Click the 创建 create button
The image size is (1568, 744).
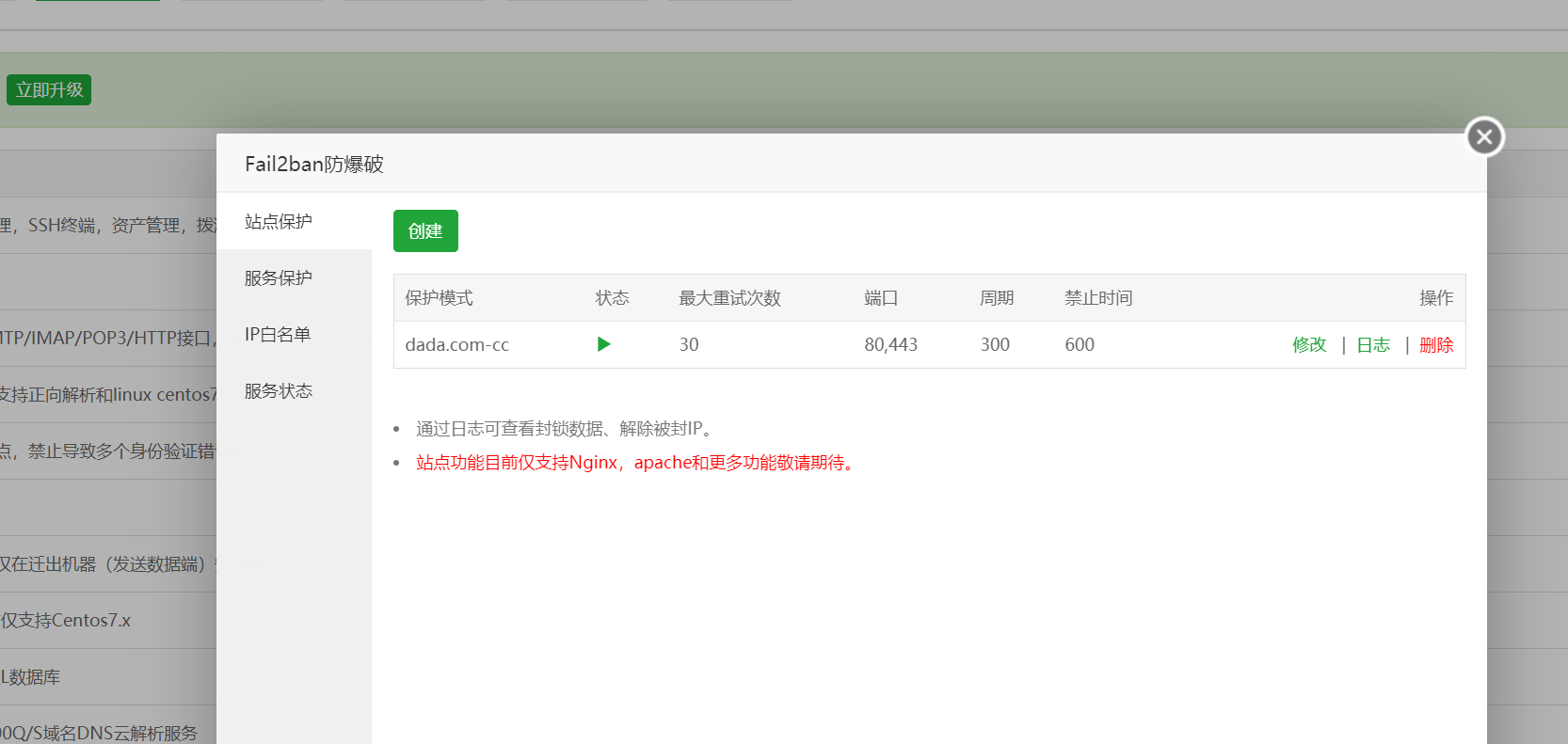point(425,230)
